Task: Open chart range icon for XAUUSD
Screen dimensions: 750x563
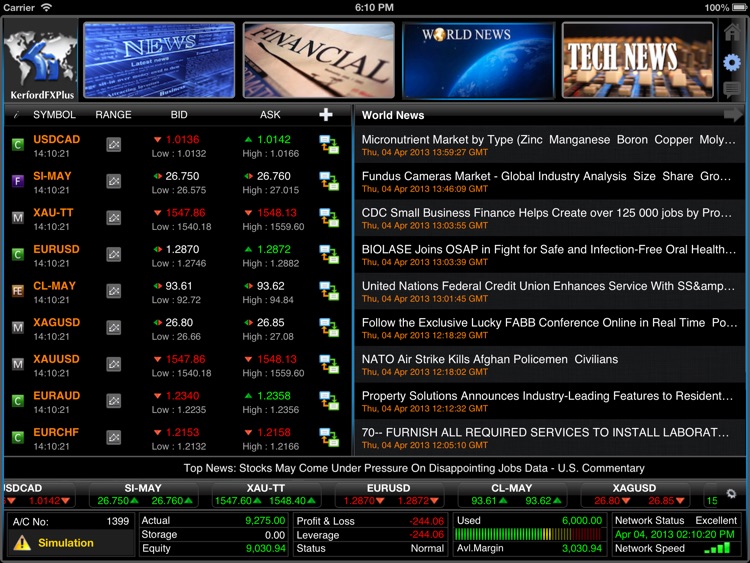Action: [x=113, y=364]
